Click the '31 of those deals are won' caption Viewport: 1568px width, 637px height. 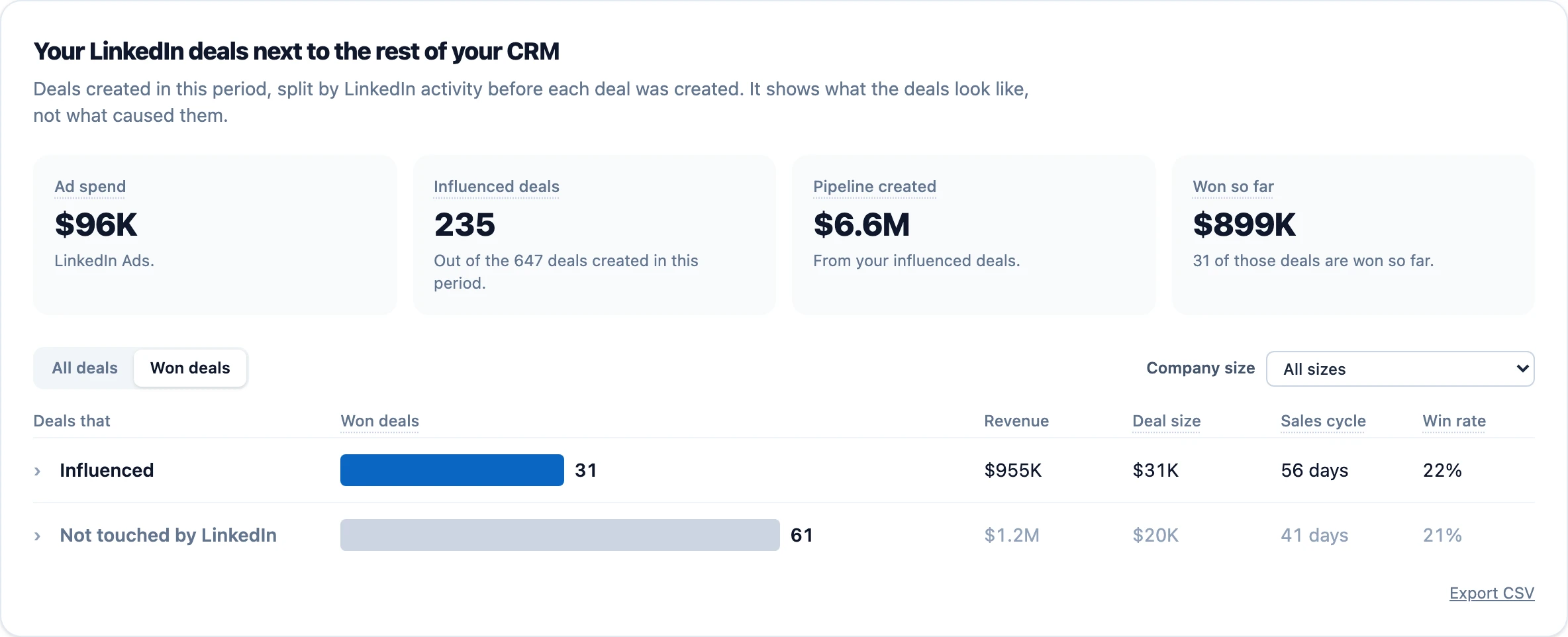coord(1313,261)
